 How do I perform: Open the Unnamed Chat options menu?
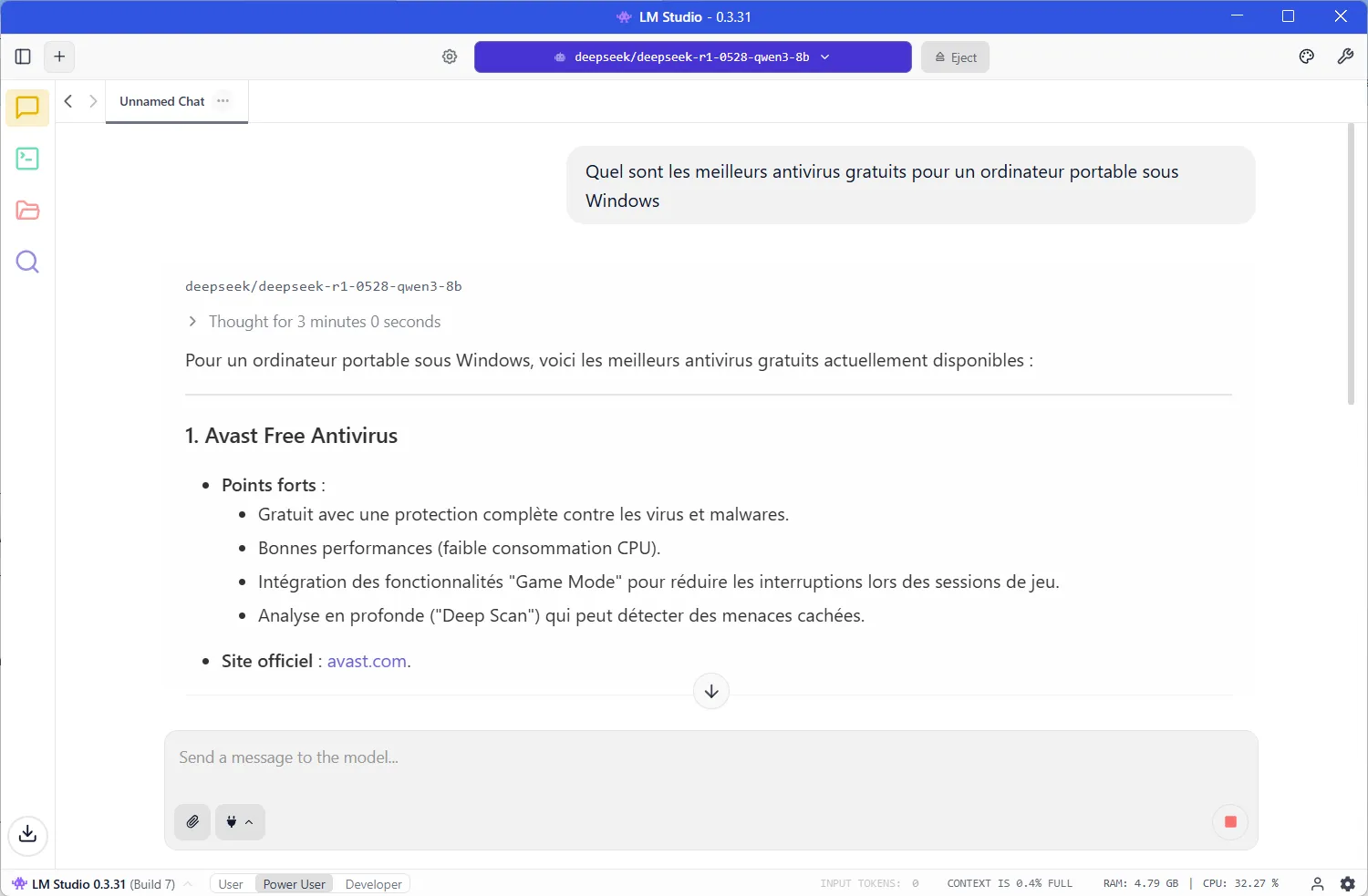[x=222, y=101]
